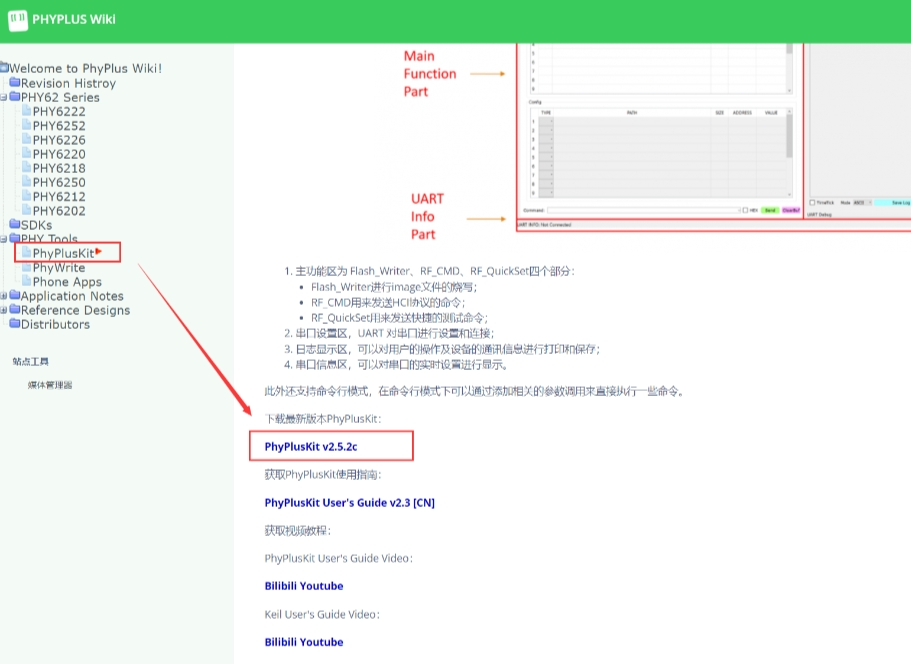Screen dimensions: 911x664
Task: Expand the Reference Designs tree node
Action: [x=4, y=310]
